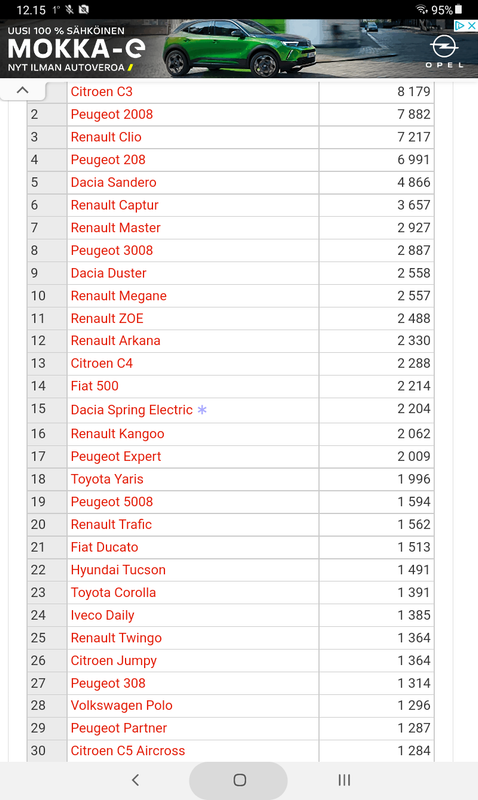Open the recent apps icon
478x800 pixels.
(x=344, y=780)
